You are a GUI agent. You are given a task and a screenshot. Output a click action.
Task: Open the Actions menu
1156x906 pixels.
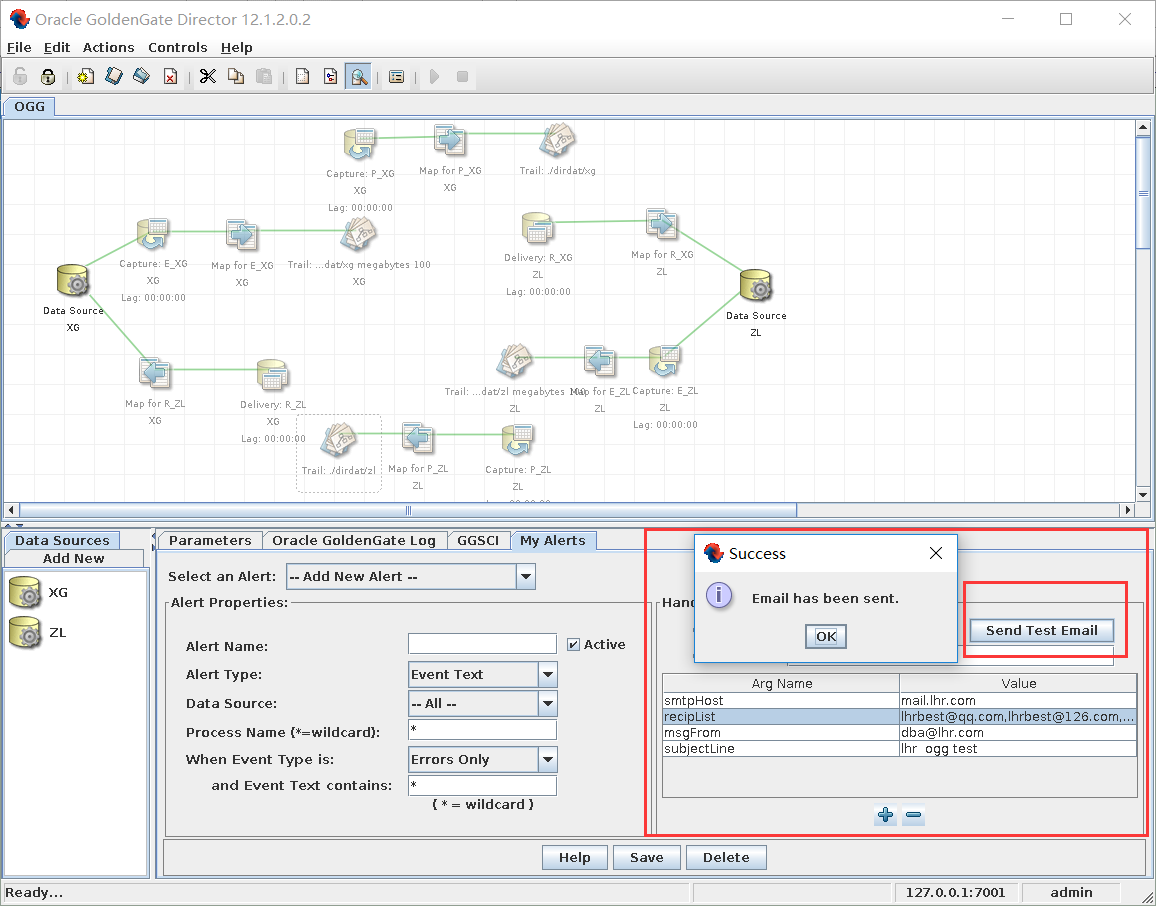pos(108,47)
